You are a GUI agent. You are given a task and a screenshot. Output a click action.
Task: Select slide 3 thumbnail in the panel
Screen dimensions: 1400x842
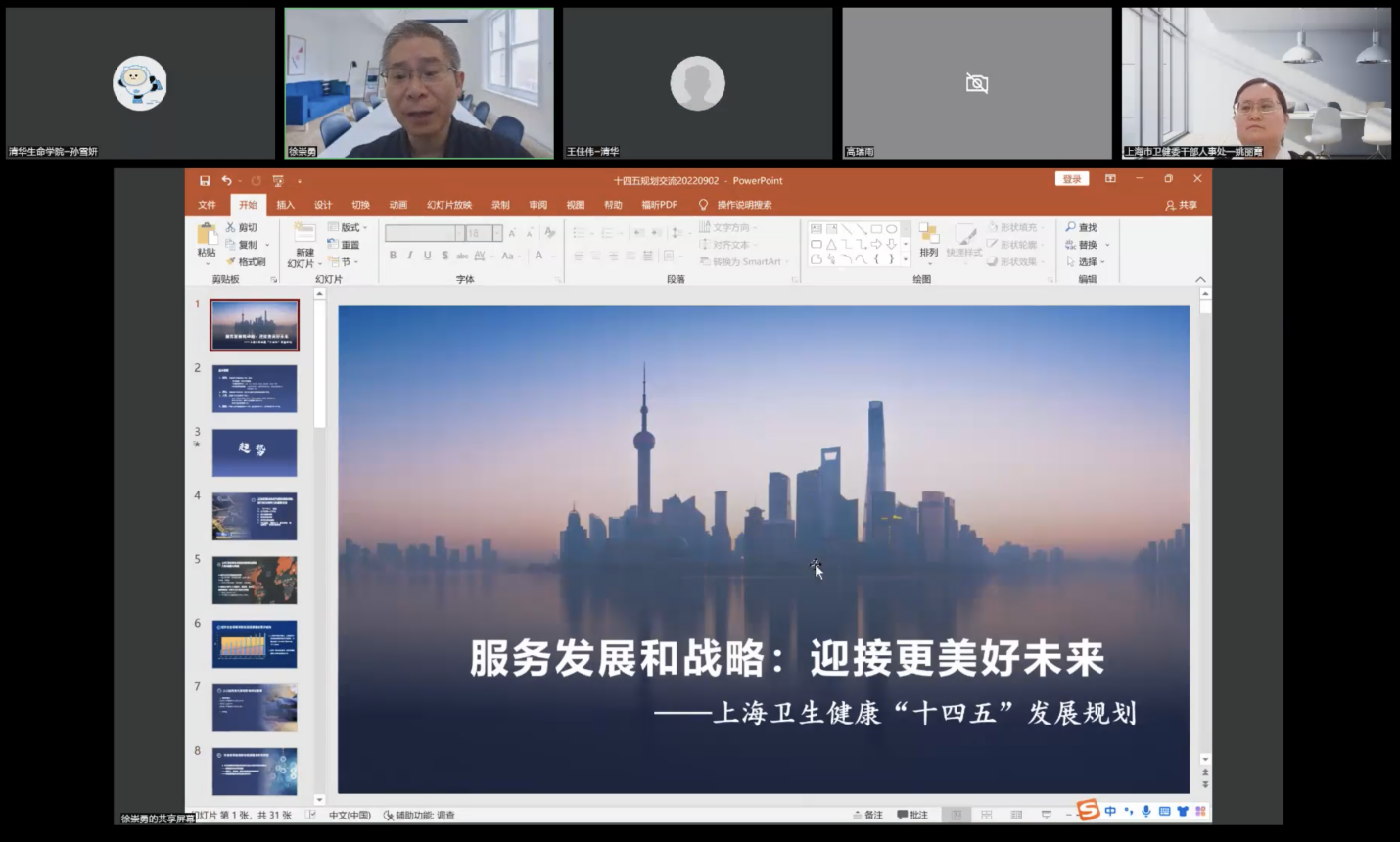point(255,452)
